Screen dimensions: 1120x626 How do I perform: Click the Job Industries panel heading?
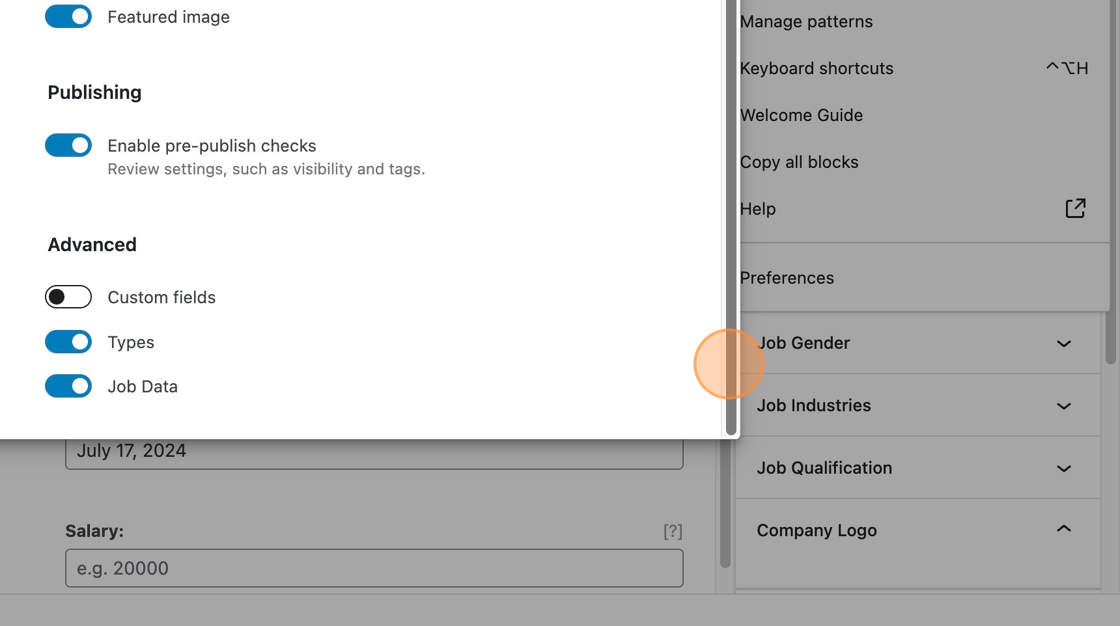(x=814, y=405)
